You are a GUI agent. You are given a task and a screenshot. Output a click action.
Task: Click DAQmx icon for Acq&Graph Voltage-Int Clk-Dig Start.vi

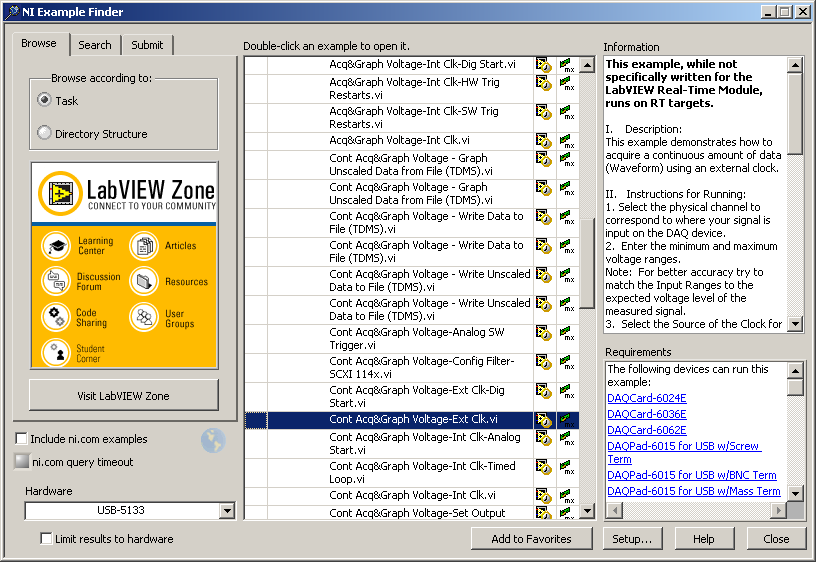567,65
